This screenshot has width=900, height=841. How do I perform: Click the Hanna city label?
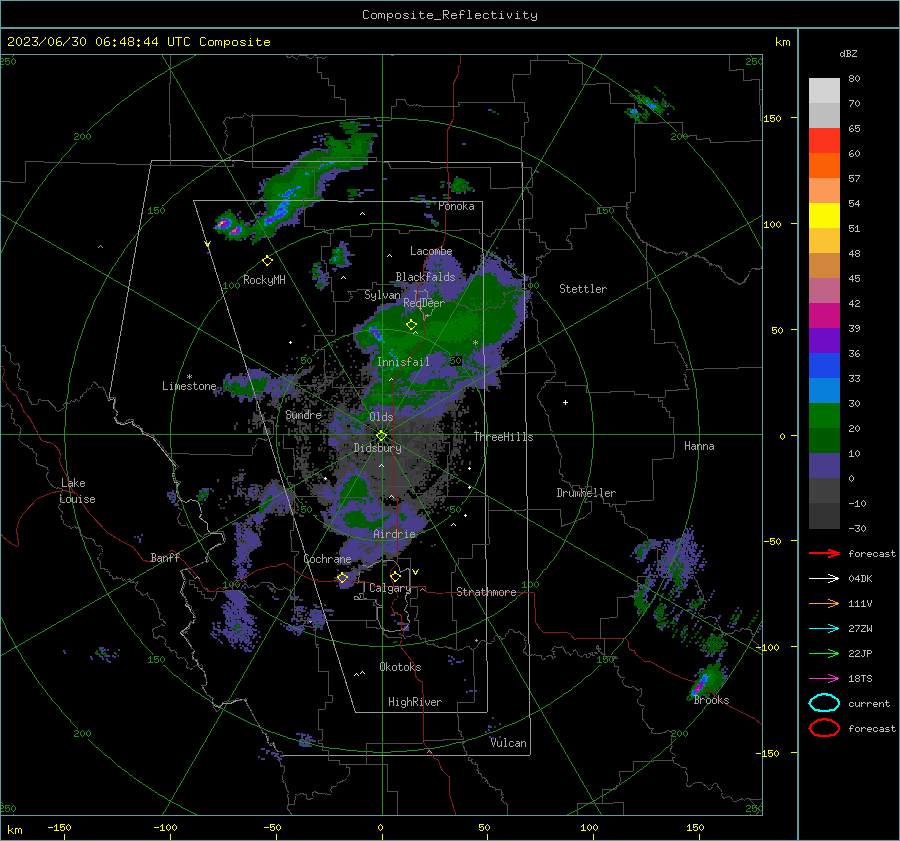[699, 446]
